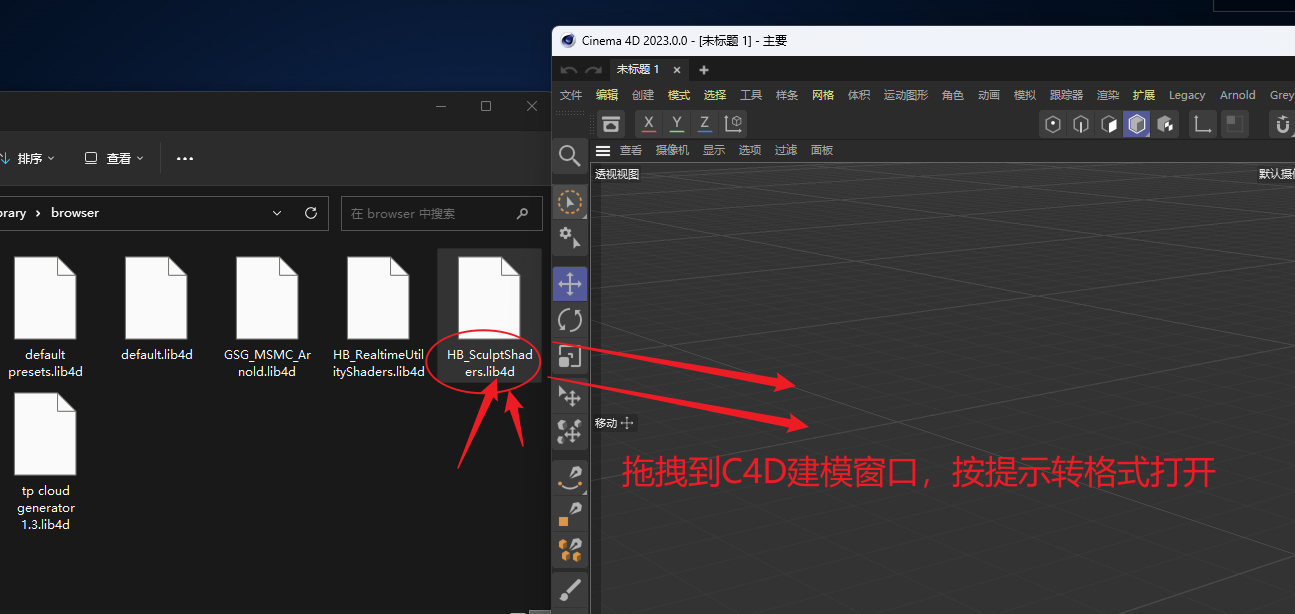Select the Rotate tool
This screenshot has height=614, width=1295.
pyautogui.click(x=570, y=320)
